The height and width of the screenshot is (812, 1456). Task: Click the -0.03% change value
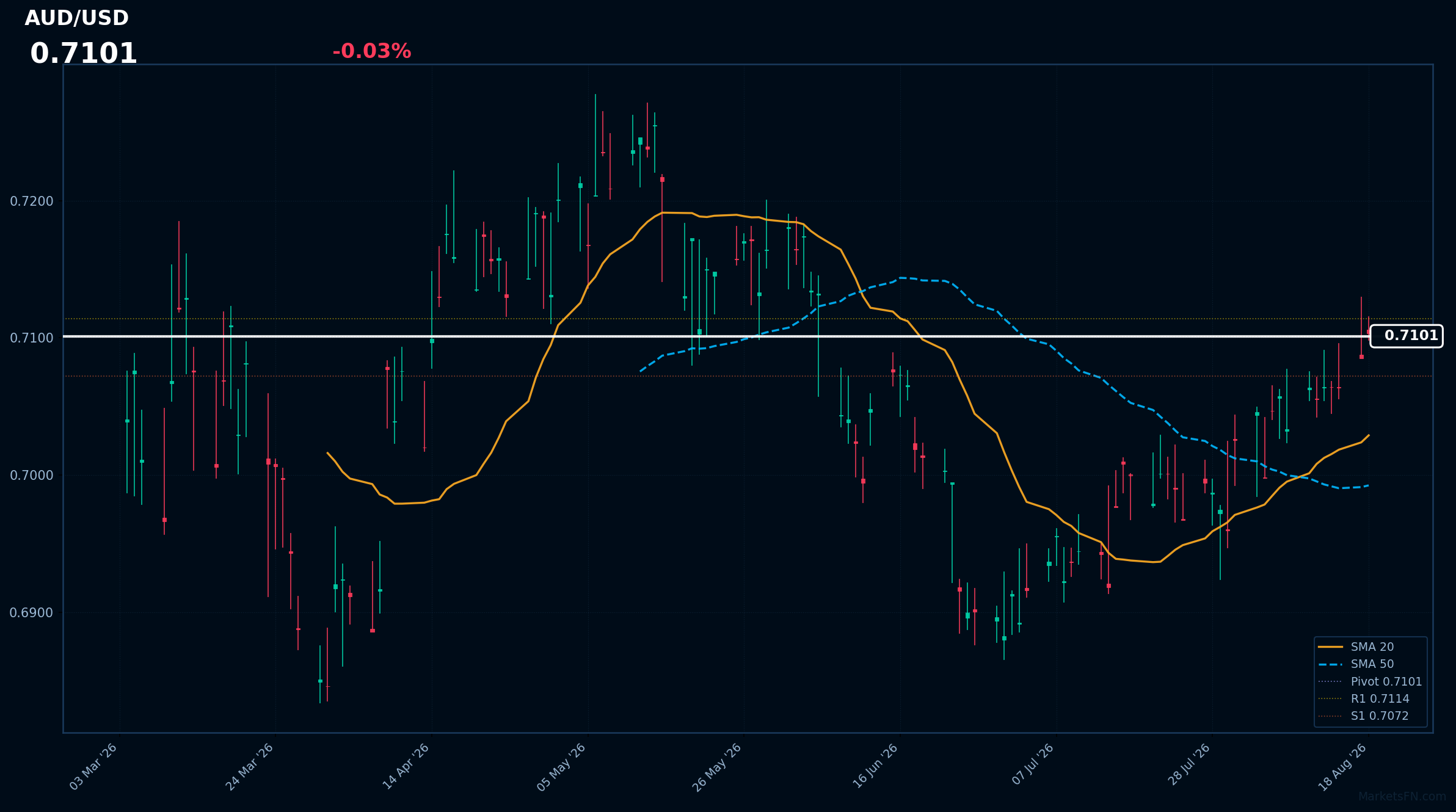click(x=372, y=51)
